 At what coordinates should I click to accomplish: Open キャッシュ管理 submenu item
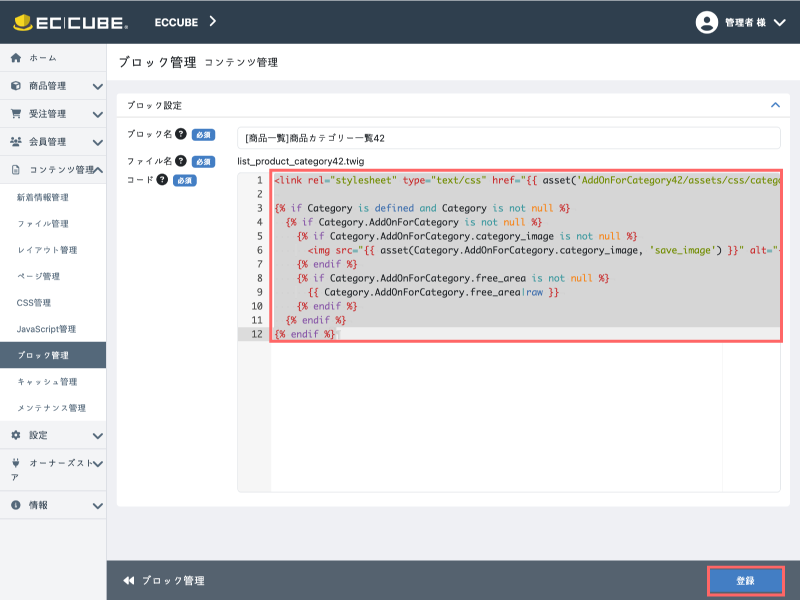coord(47,382)
